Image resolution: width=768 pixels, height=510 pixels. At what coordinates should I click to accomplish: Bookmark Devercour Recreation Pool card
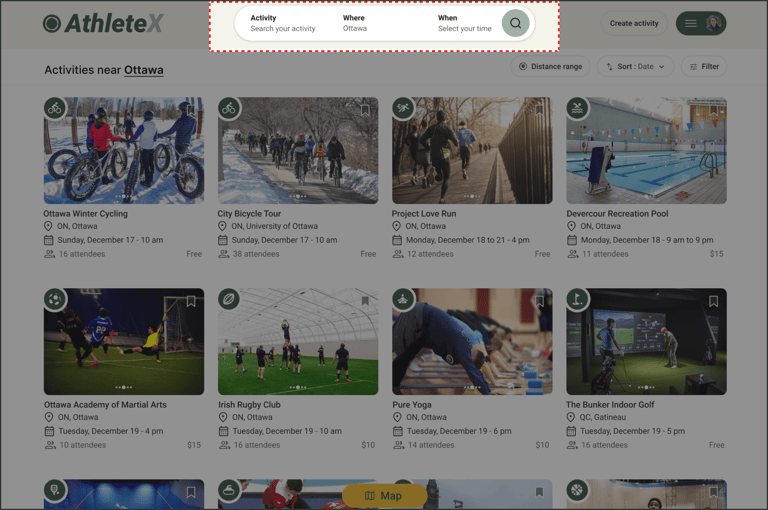pos(714,110)
